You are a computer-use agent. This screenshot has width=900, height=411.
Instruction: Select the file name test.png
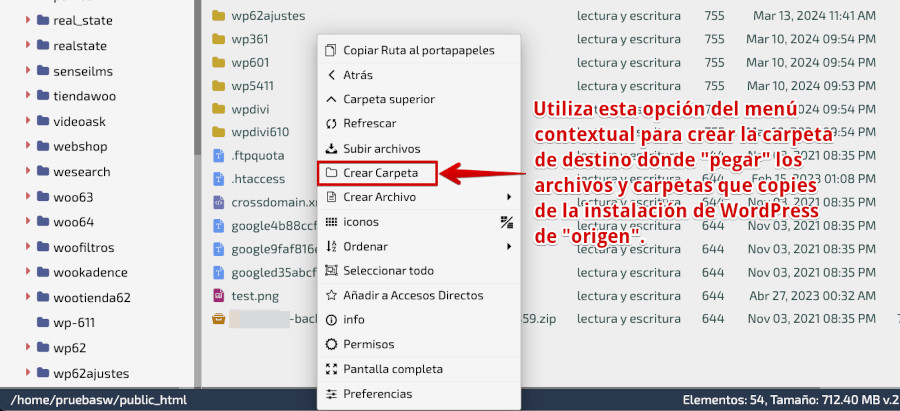(x=255, y=296)
